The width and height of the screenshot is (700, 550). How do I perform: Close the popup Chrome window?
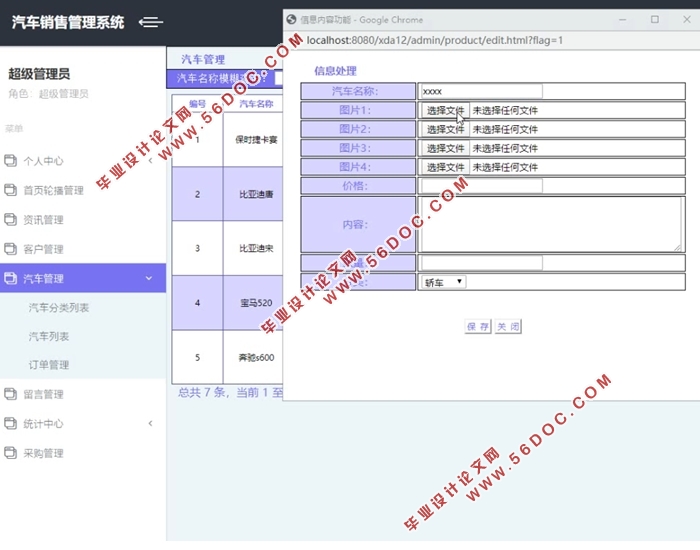click(x=687, y=20)
